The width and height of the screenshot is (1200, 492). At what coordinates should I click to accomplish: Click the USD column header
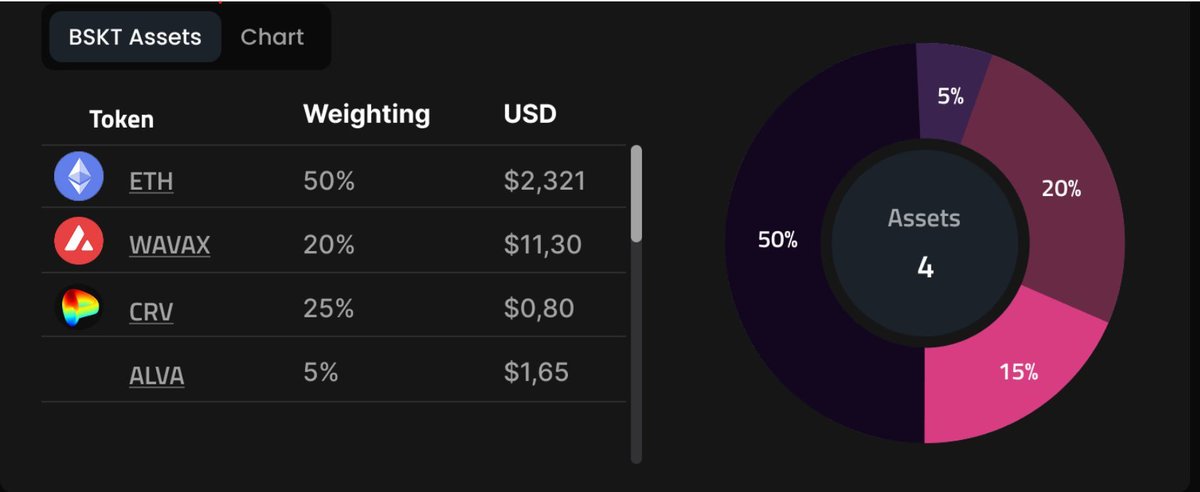point(530,114)
